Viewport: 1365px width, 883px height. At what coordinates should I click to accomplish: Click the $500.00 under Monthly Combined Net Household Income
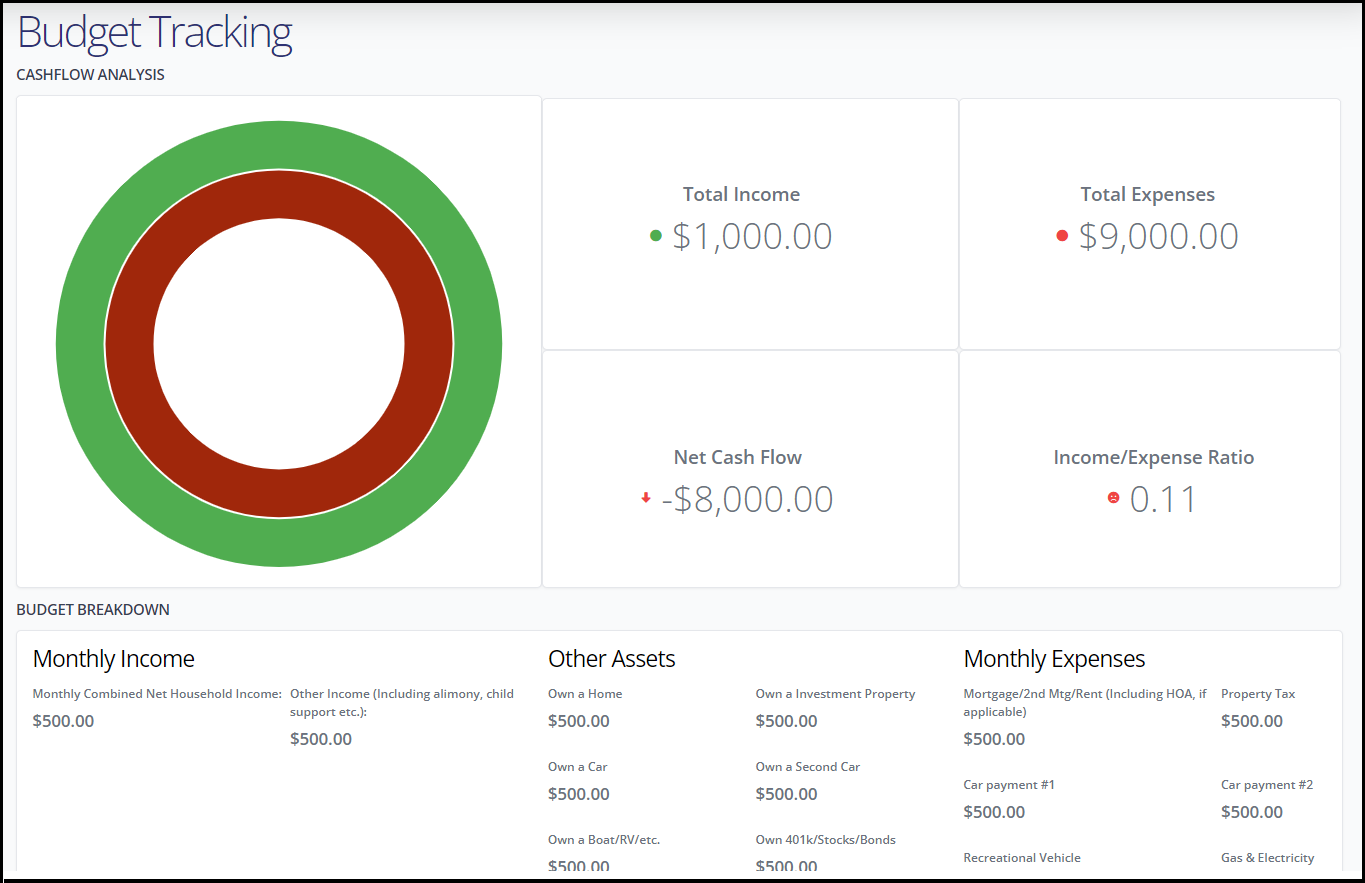(64, 721)
